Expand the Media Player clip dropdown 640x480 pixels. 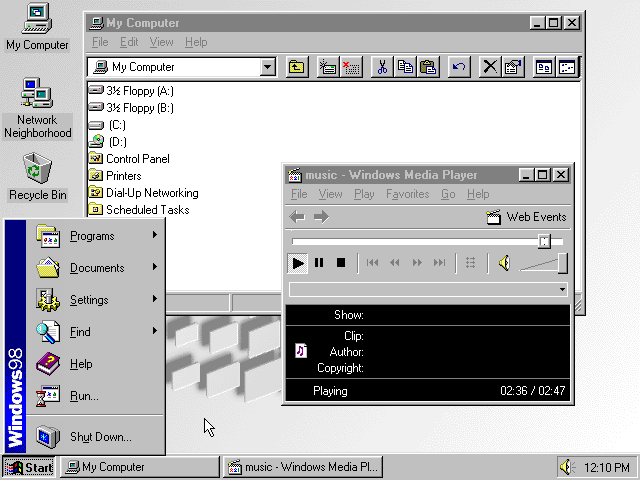562,290
